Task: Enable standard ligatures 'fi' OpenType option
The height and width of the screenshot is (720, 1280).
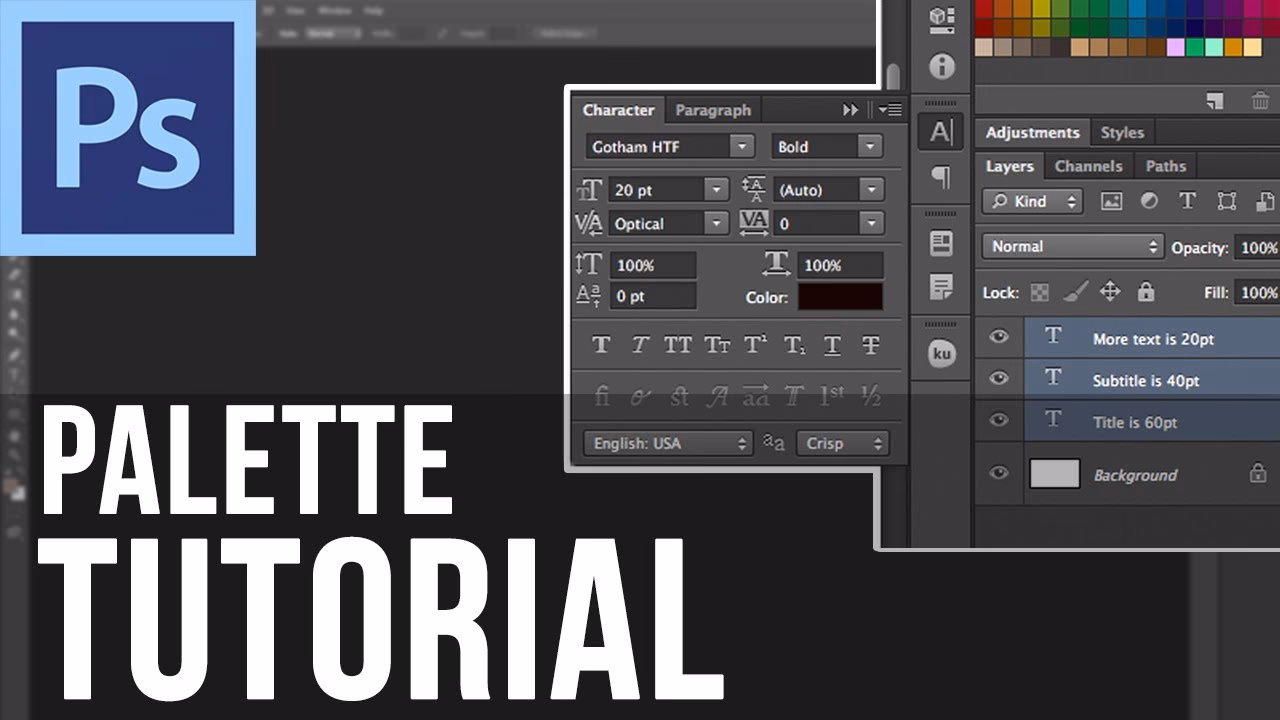Action: click(601, 396)
